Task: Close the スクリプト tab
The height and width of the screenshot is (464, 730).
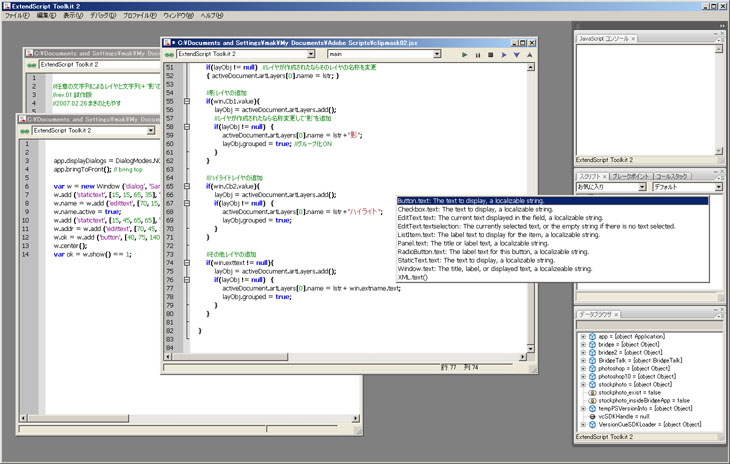Action: click(x=604, y=176)
